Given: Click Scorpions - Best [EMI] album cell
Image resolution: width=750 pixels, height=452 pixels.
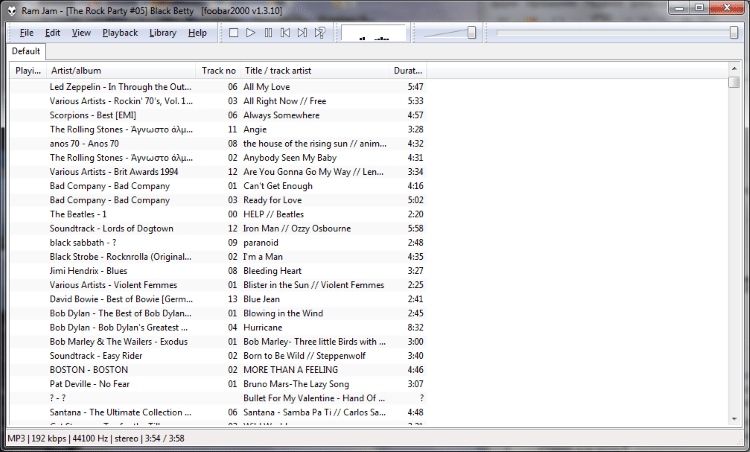Looking at the screenshot, I should 93,115.
